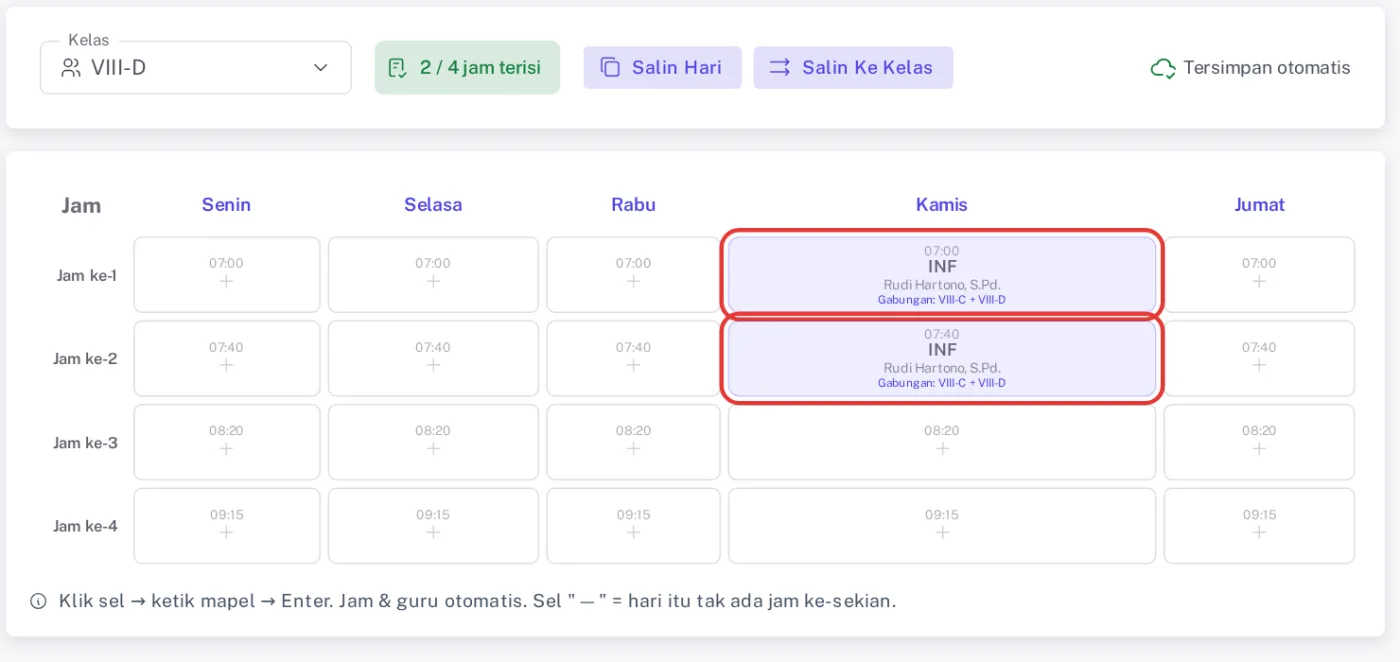Click the people icon beside VIII-D
Viewport: 1400px width, 662px height.
point(70,68)
